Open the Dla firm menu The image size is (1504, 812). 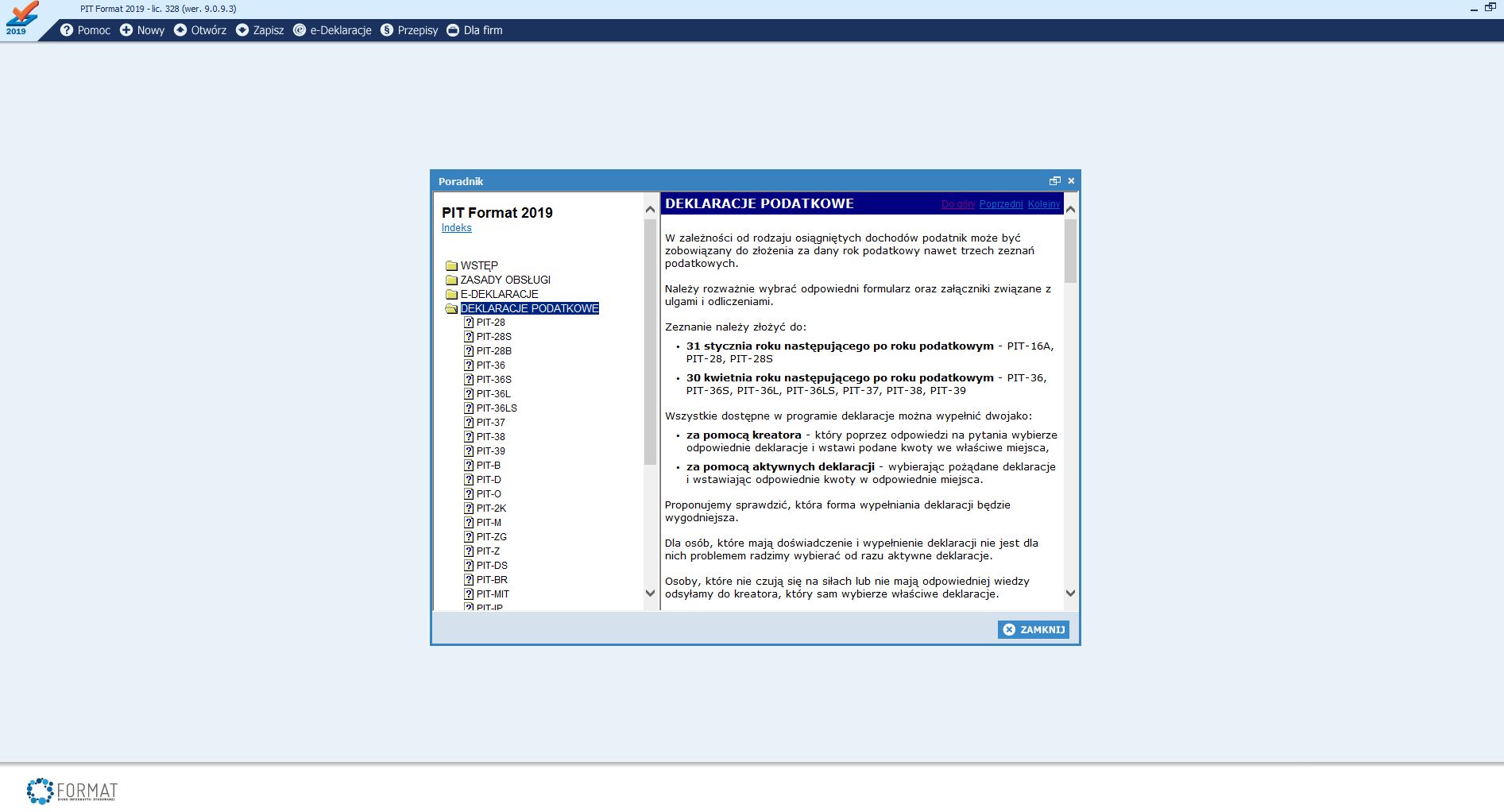point(474,30)
